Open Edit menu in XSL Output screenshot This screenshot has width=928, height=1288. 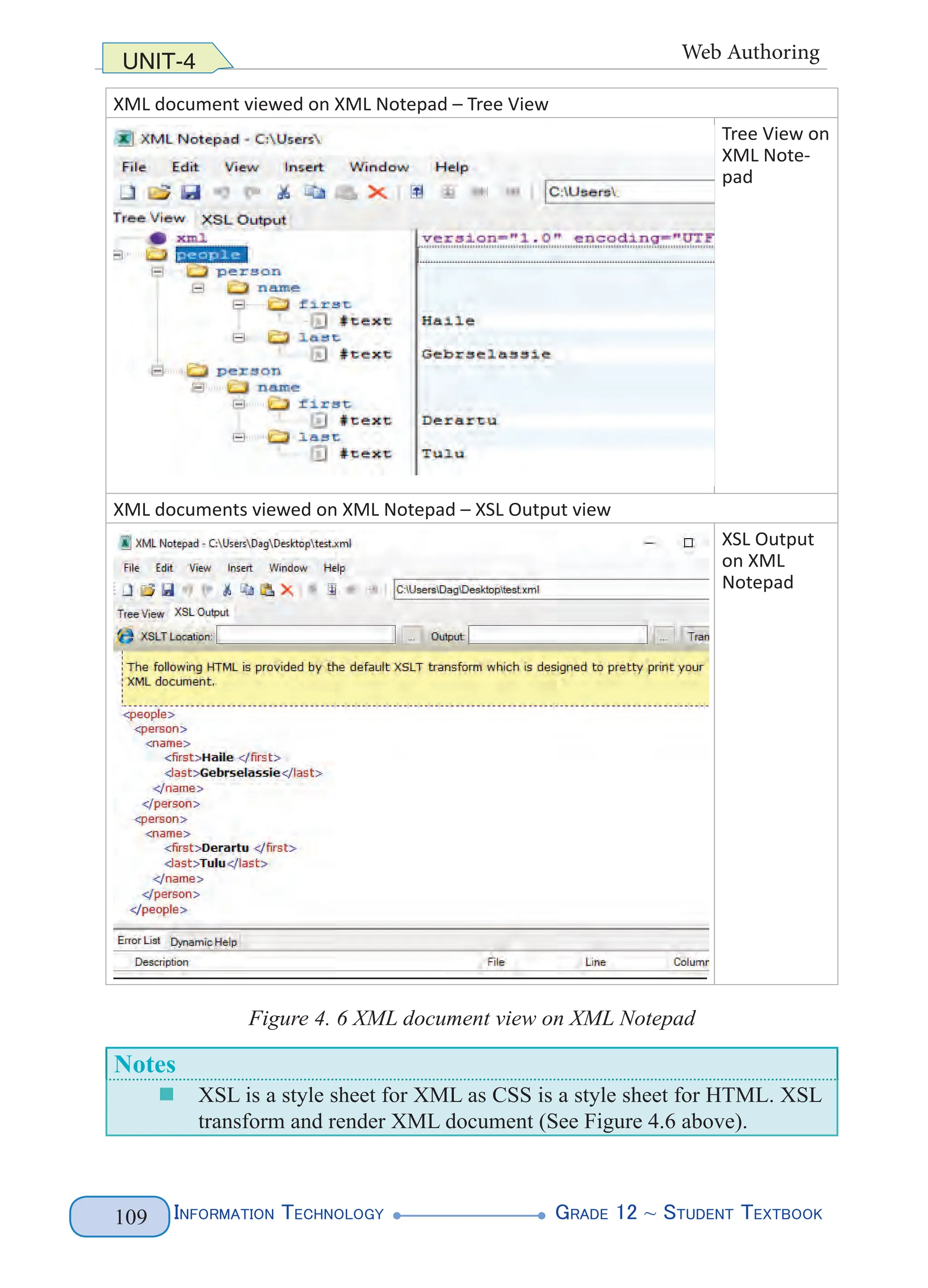[x=164, y=568]
